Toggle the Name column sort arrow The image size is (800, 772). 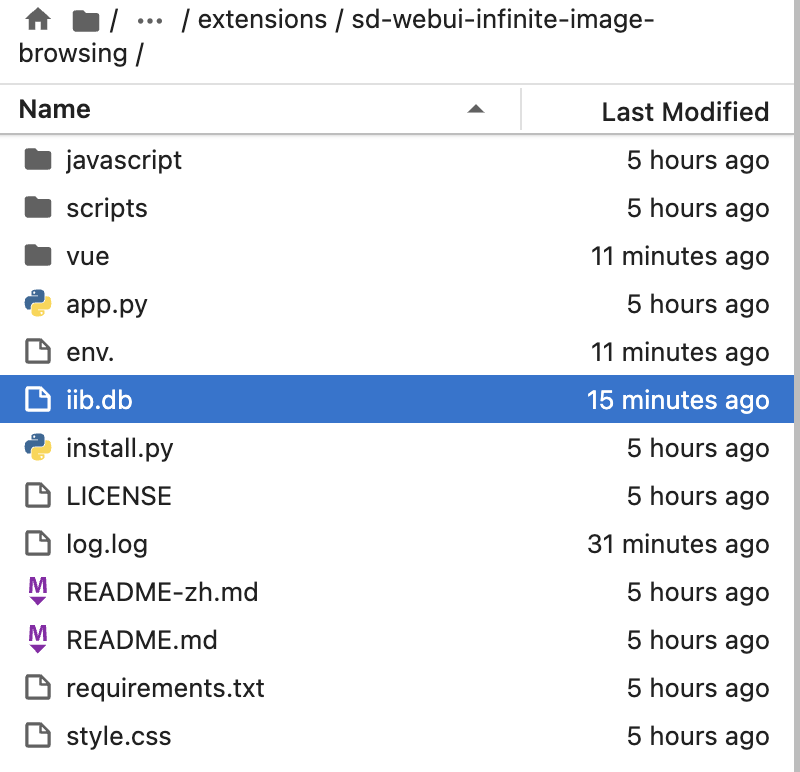coord(476,110)
